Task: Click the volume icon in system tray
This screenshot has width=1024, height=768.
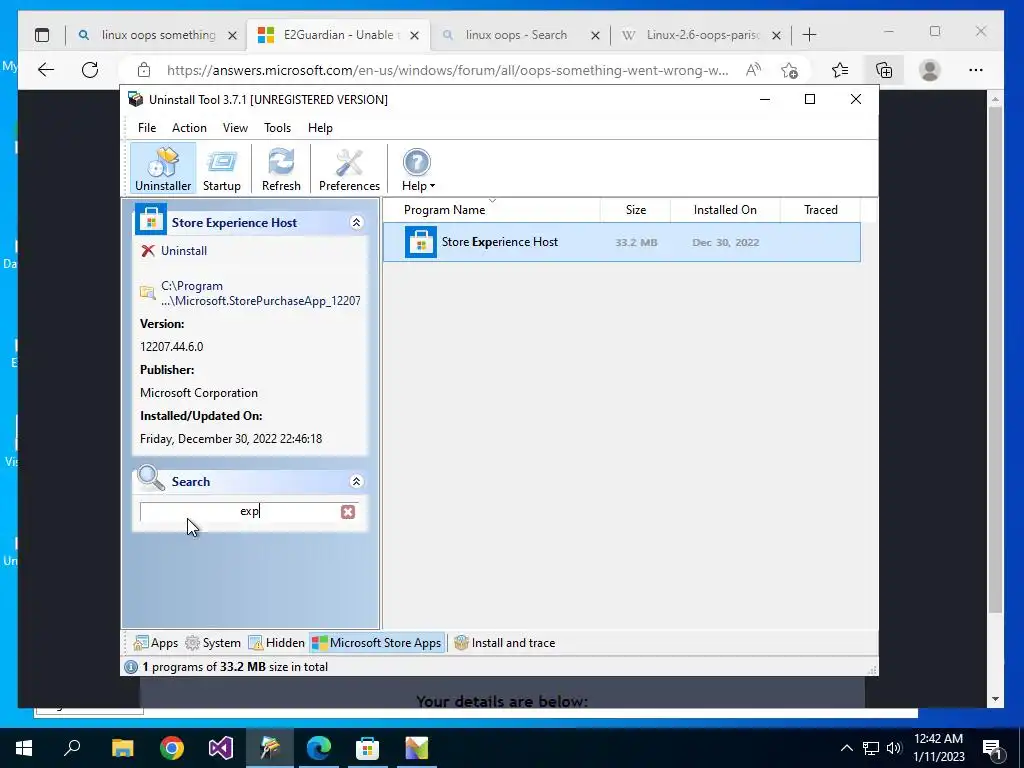Action: pos(895,748)
